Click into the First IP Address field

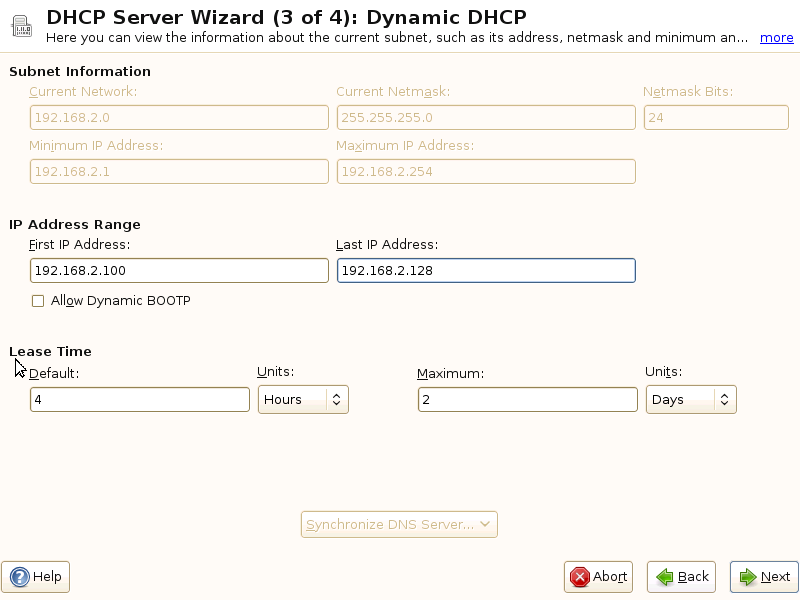(179, 271)
